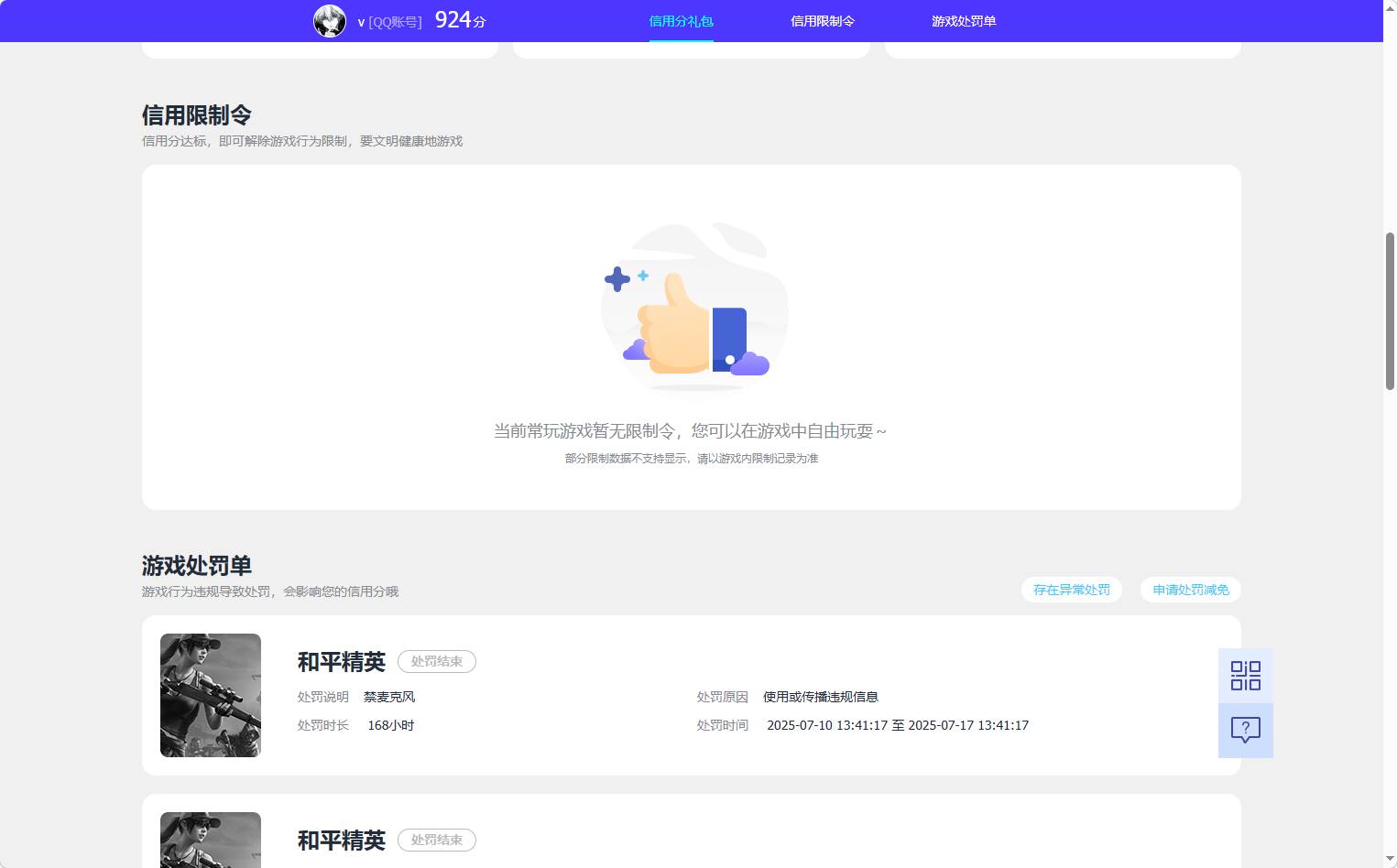Select the active 信用分礼包 tab
Image resolution: width=1397 pixels, height=868 pixels.
click(680, 20)
